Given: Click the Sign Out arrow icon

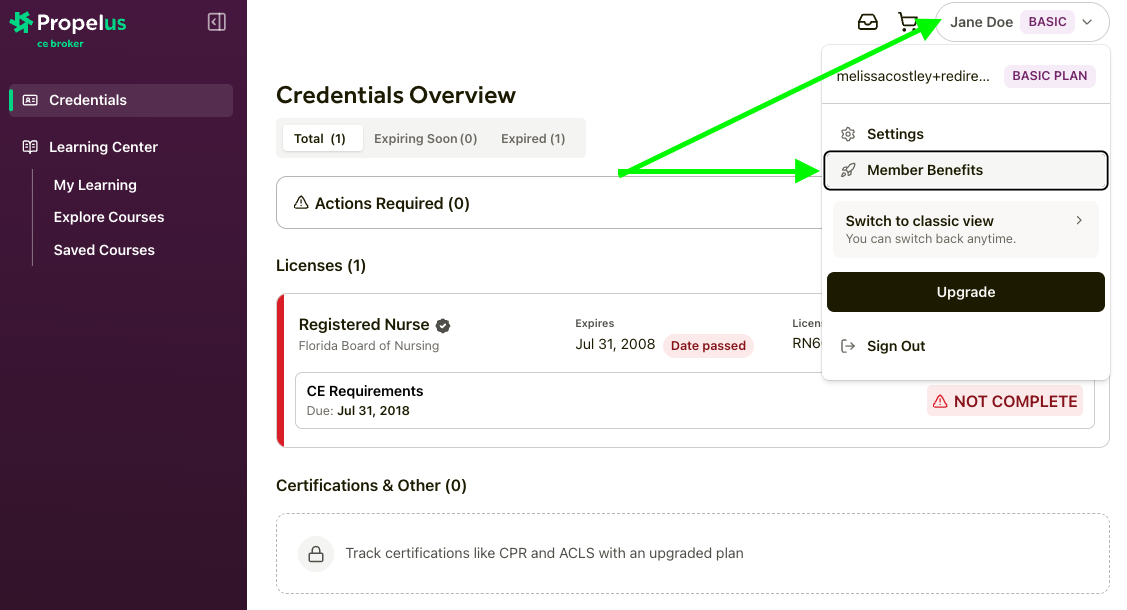Looking at the screenshot, I should 848,346.
